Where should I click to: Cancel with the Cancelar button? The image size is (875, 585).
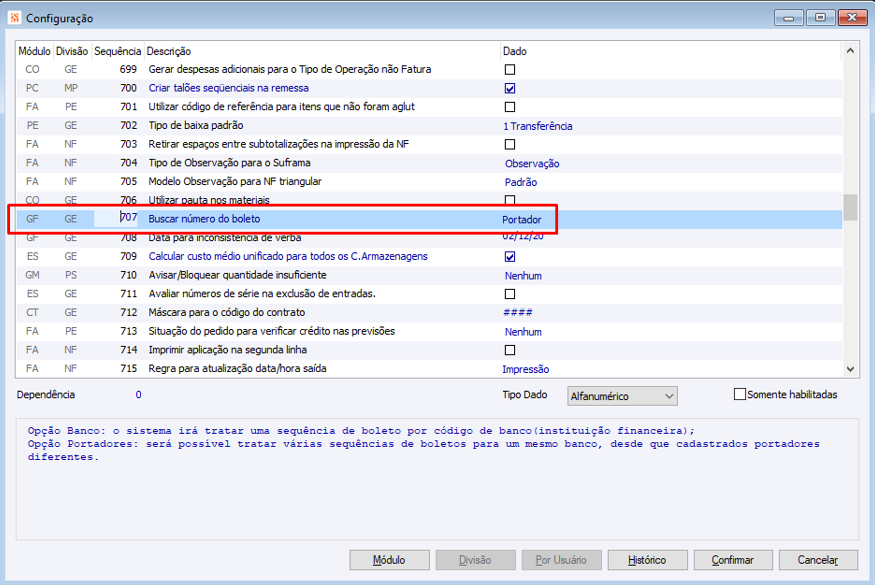[818, 560]
